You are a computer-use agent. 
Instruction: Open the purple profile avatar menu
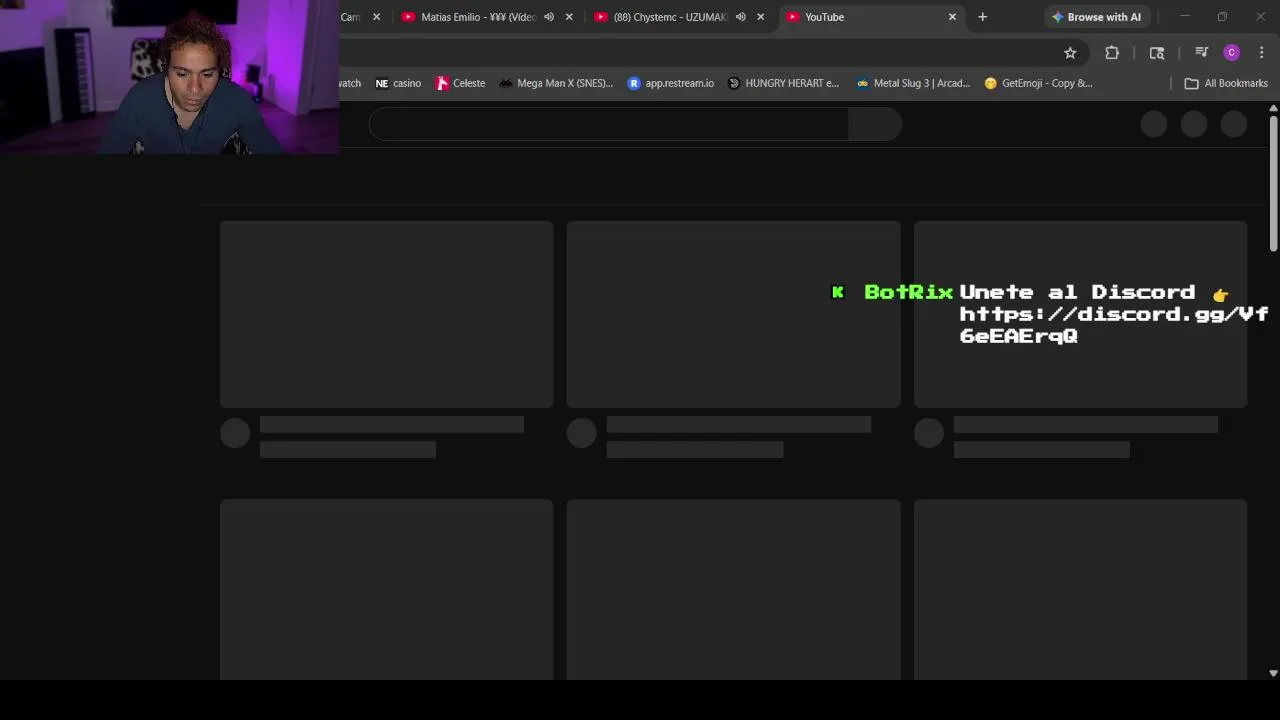[1232, 53]
